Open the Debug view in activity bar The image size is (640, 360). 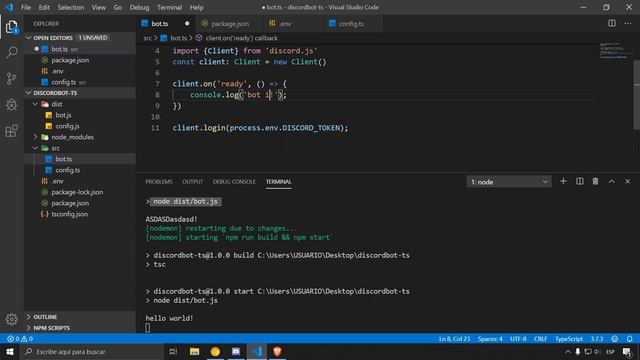[x=12, y=104]
